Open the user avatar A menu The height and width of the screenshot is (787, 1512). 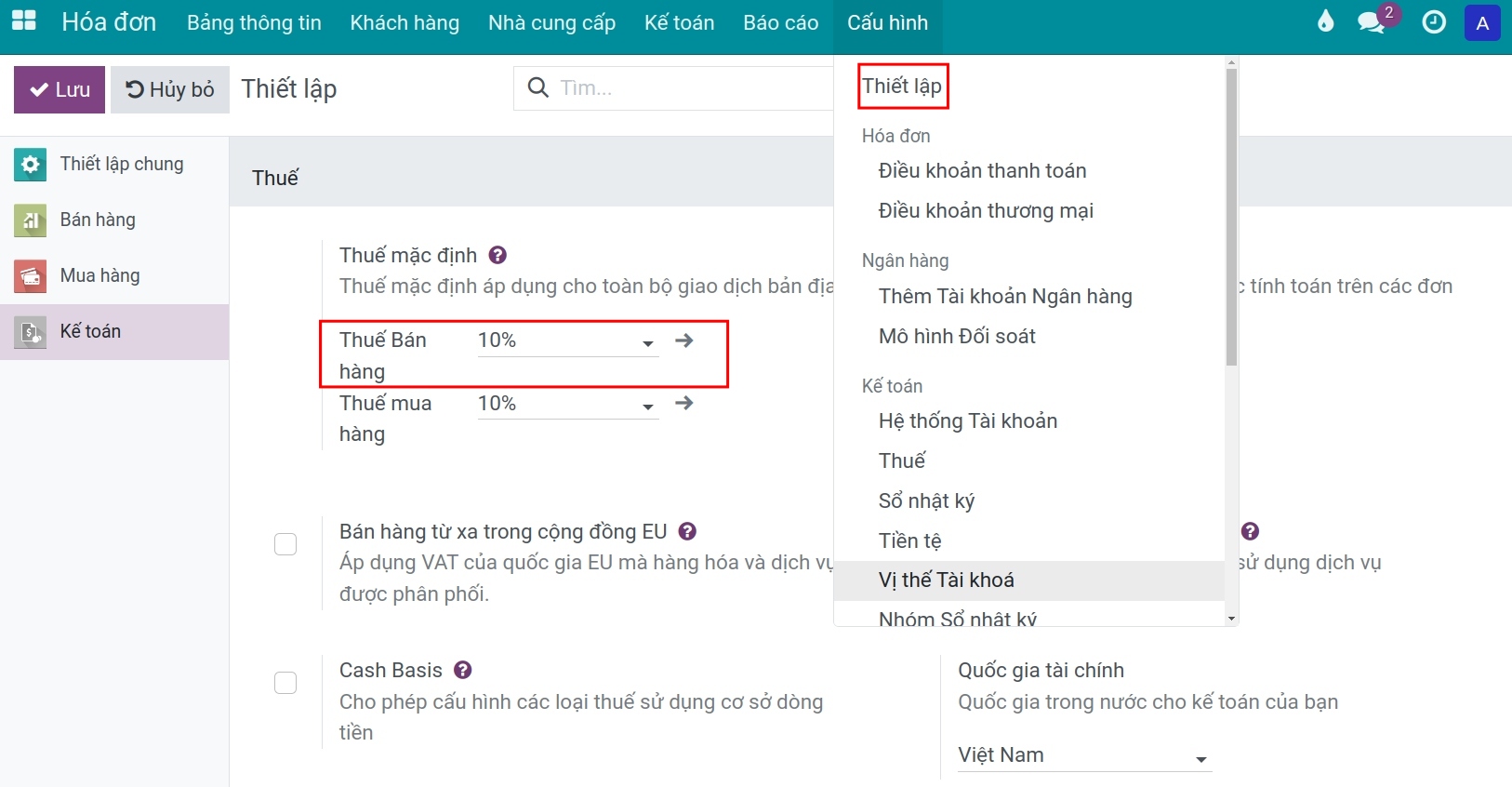[x=1482, y=22]
